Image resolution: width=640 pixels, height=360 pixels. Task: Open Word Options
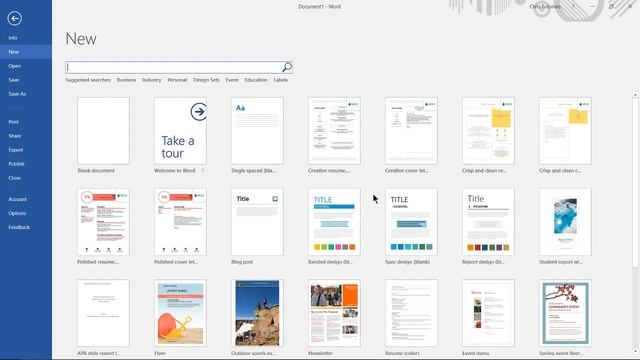coord(17,213)
